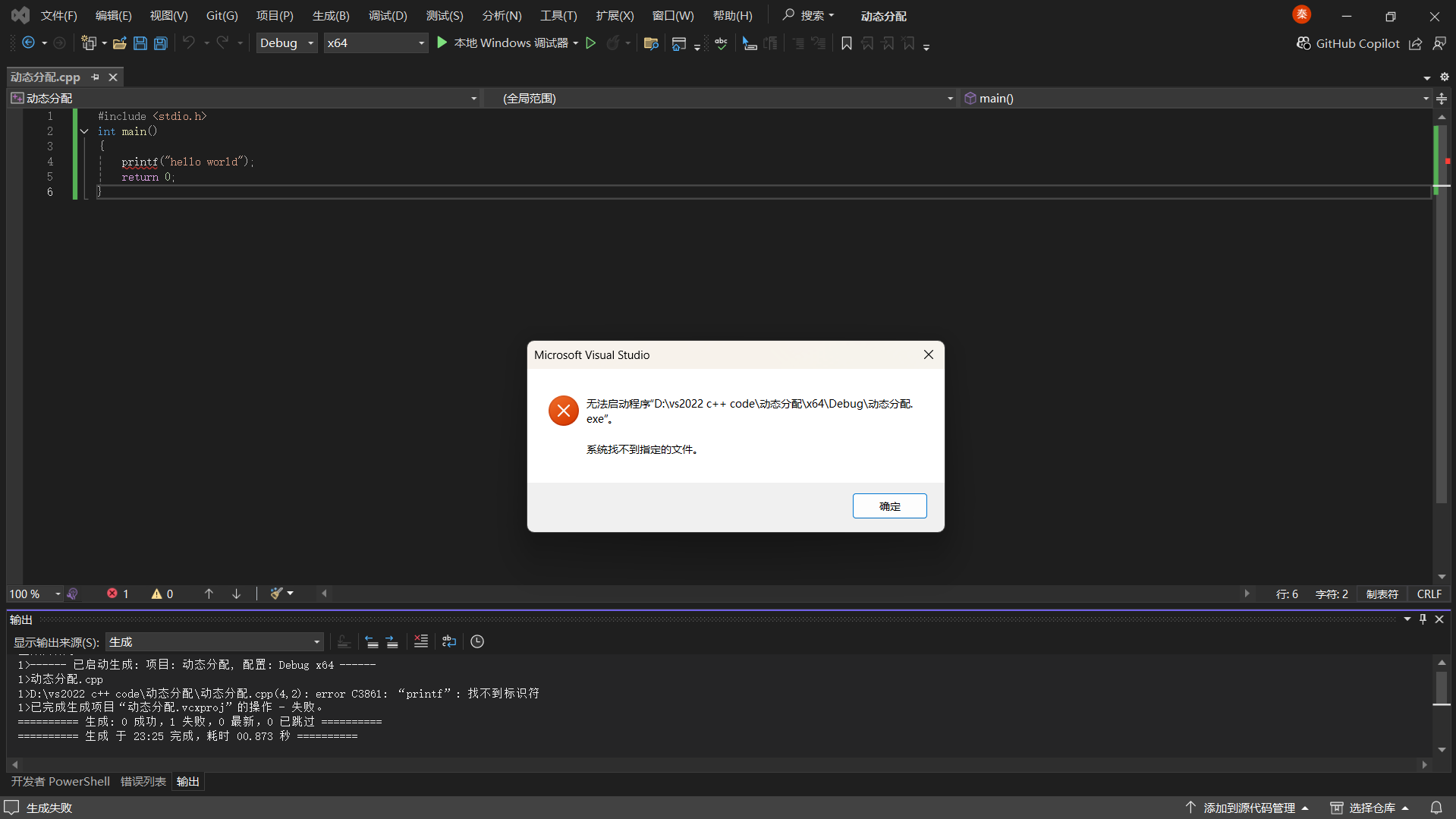The width and height of the screenshot is (1456, 819).
Task: Open the 生成(B) menu
Action: 331,16
